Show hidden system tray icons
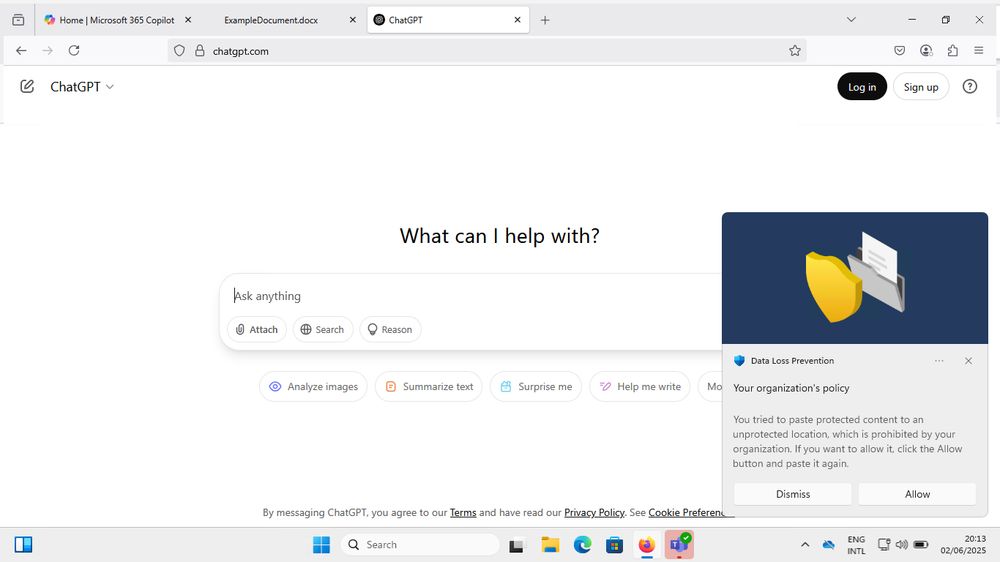The width and height of the screenshot is (1000, 562). coord(805,545)
